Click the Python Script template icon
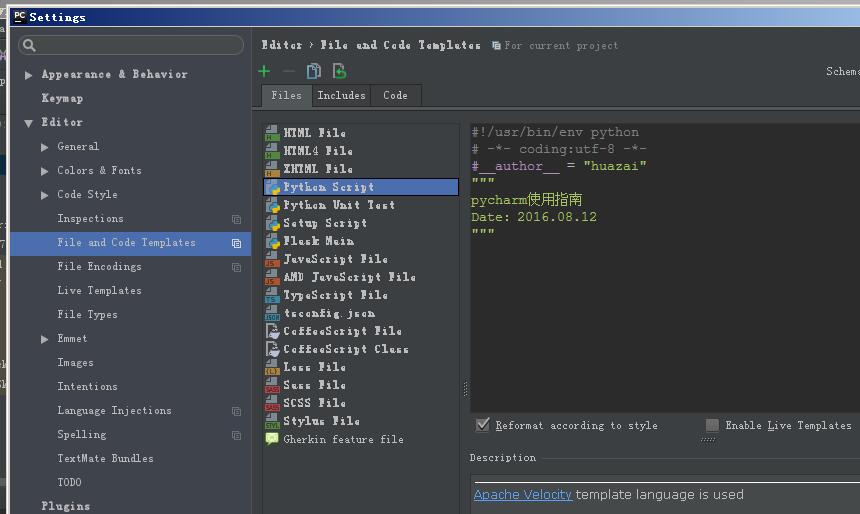 [x=273, y=187]
